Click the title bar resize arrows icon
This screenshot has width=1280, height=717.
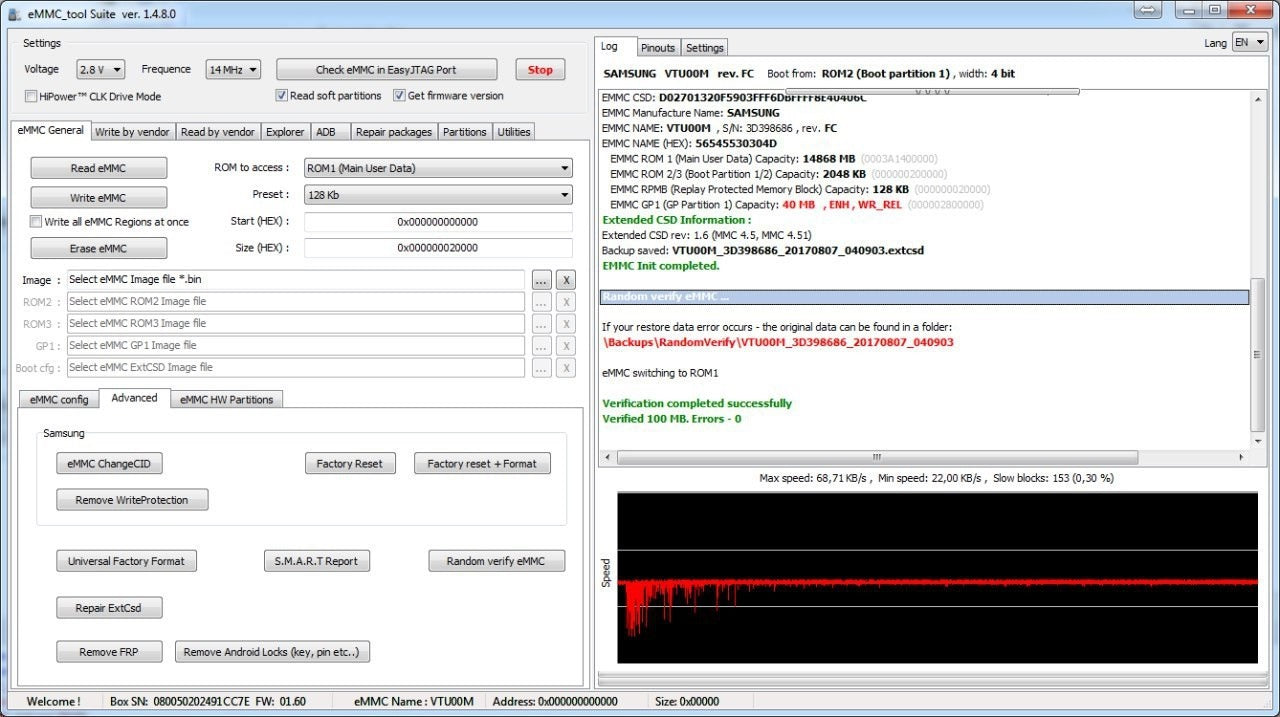(1148, 10)
